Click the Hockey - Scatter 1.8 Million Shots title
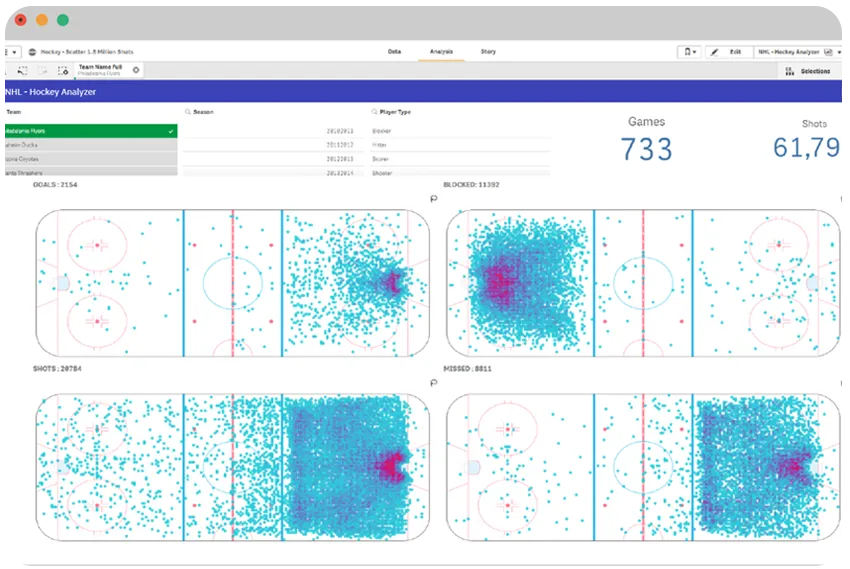The width and height of the screenshot is (850, 569). [87, 52]
